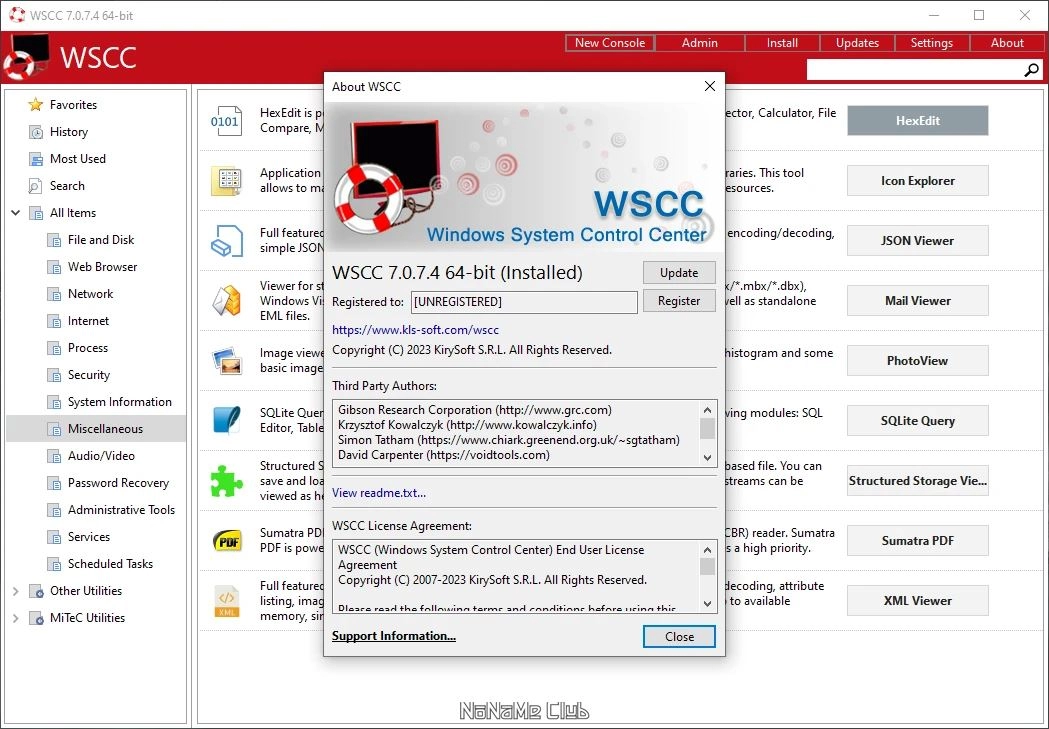The width and height of the screenshot is (1049, 729).
Task: Click the History clock icon
Action: pos(35,132)
